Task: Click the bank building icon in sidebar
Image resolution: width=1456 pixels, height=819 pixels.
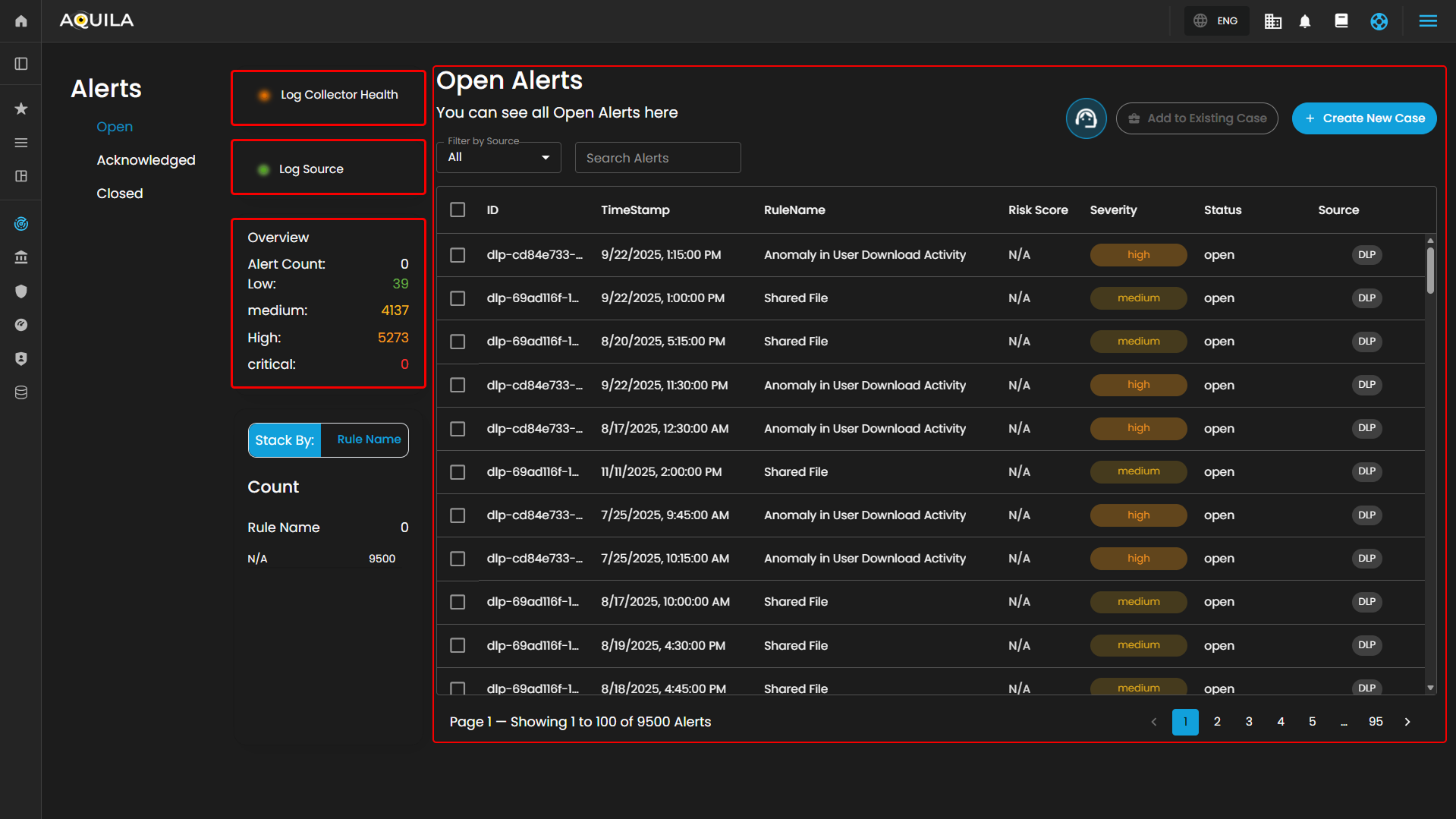Action: point(21,257)
